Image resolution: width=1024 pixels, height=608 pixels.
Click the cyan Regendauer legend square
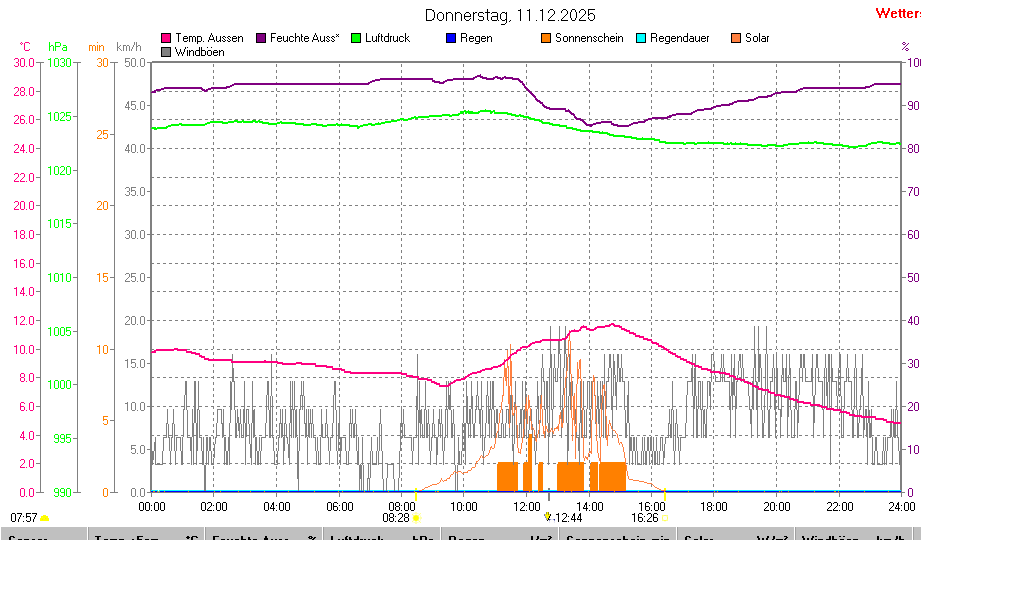point(640,38)
